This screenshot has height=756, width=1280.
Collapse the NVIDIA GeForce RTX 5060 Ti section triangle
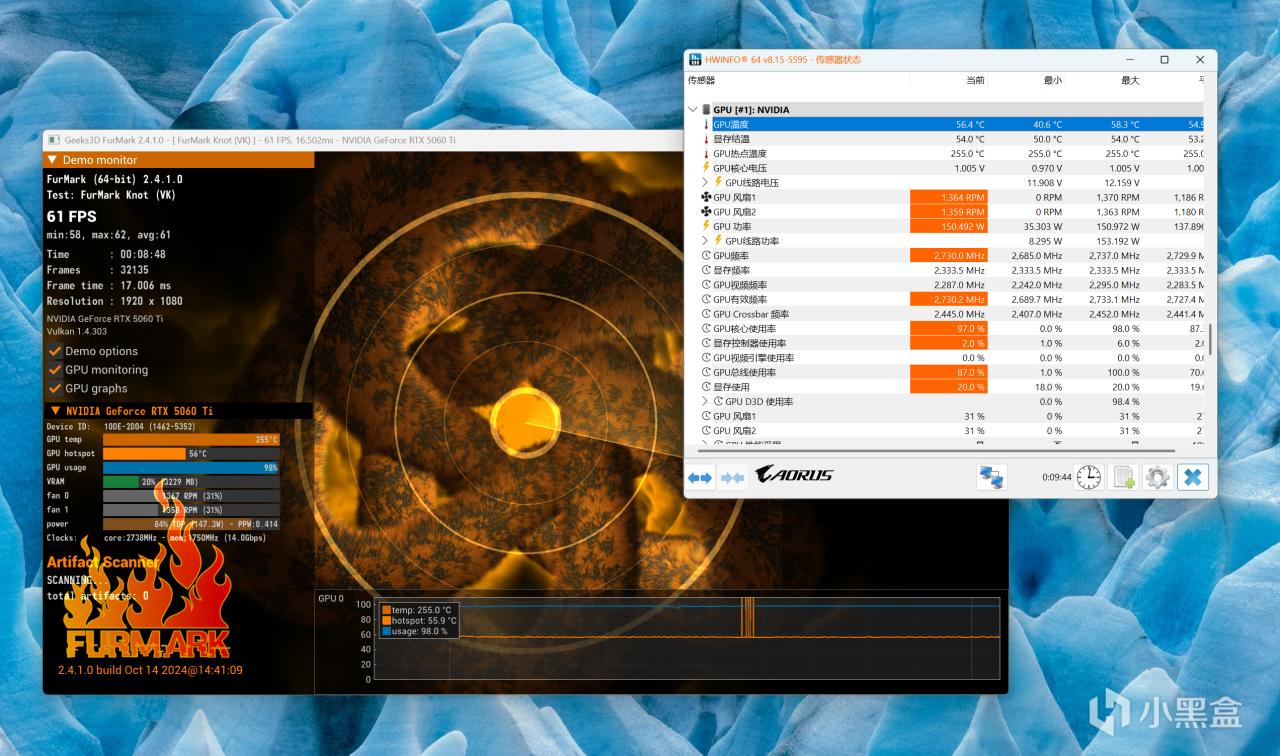55,411
